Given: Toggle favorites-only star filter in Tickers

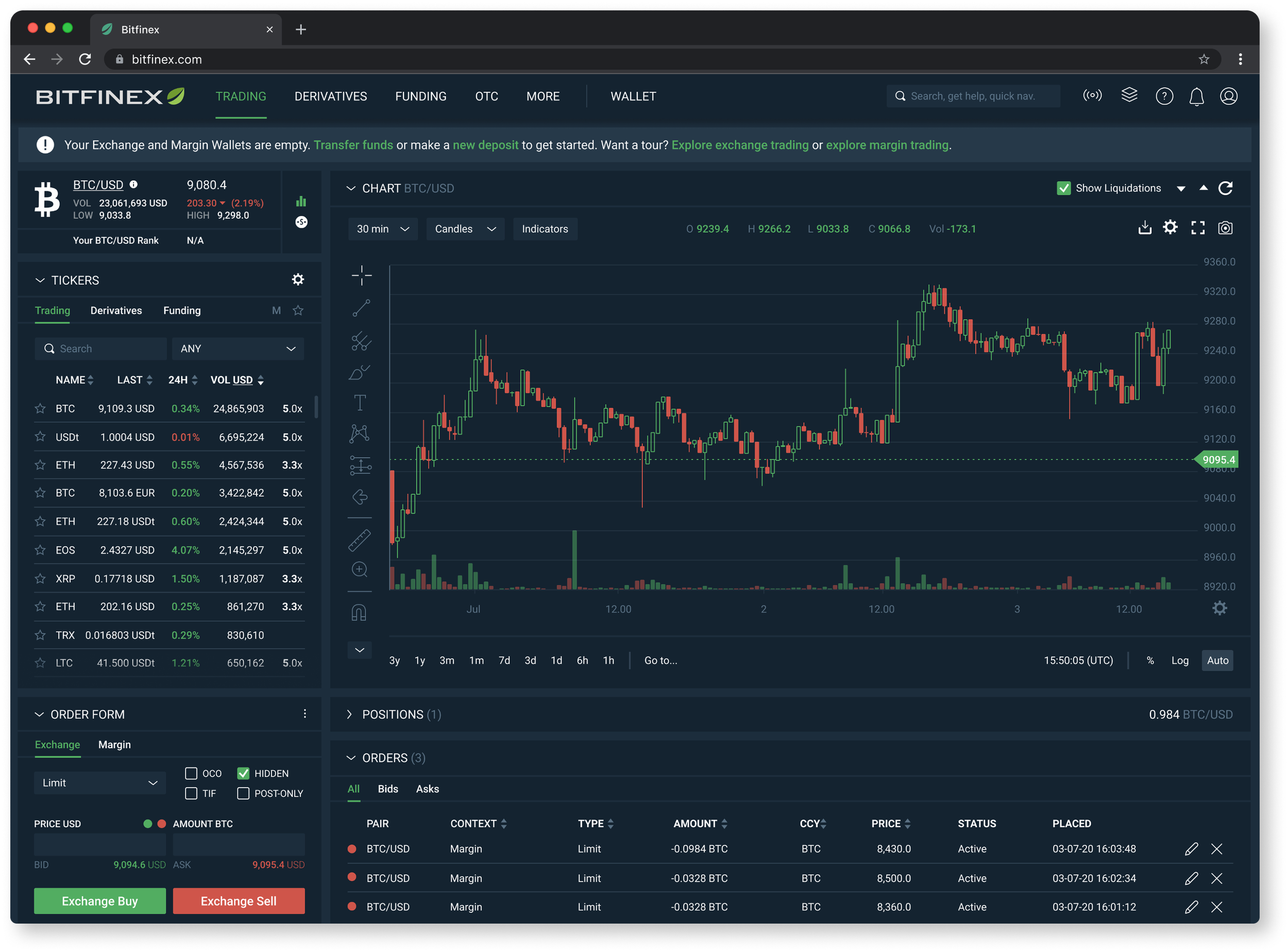Looking at the screenshot, I should click(x=298, y=310).
